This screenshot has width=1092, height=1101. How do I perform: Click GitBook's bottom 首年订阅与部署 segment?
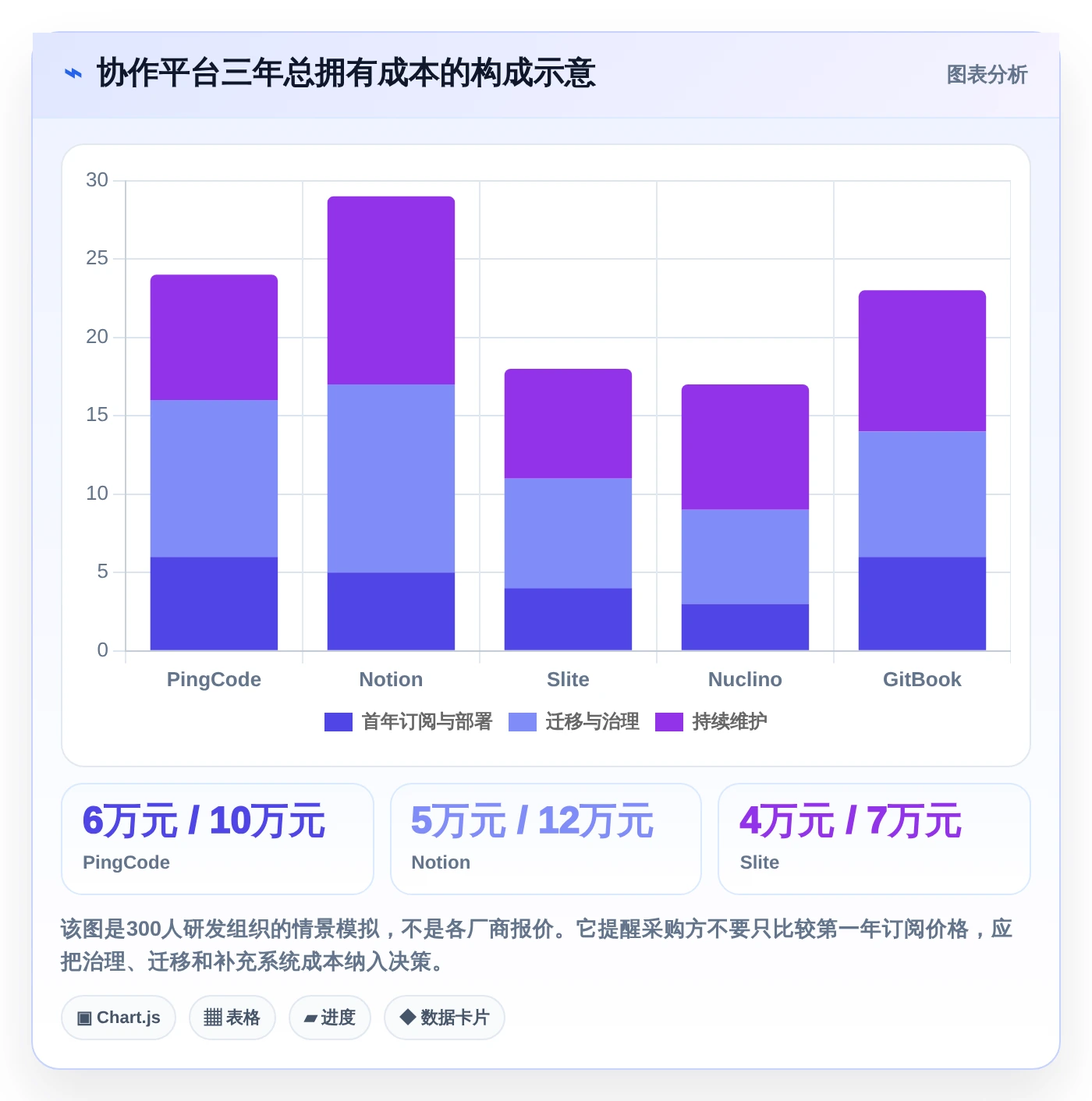(x=922, y=604)
